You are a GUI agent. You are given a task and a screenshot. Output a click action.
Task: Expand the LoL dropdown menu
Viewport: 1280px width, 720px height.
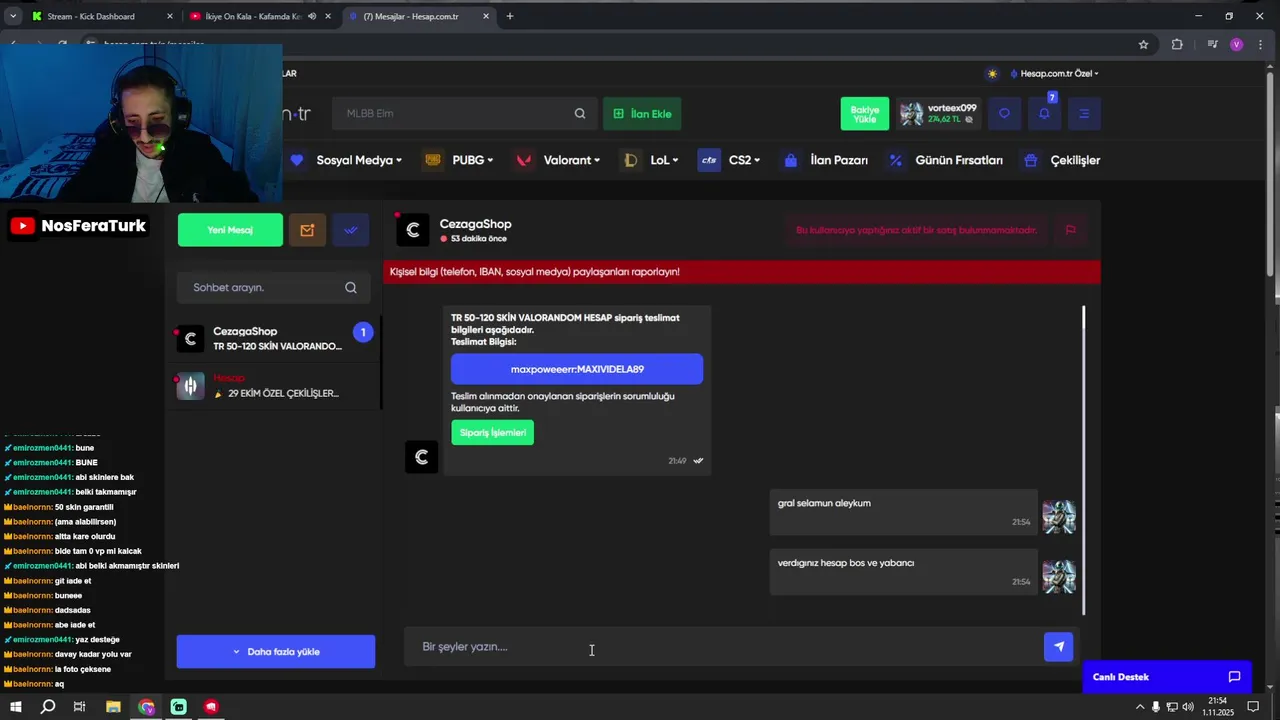665,160
